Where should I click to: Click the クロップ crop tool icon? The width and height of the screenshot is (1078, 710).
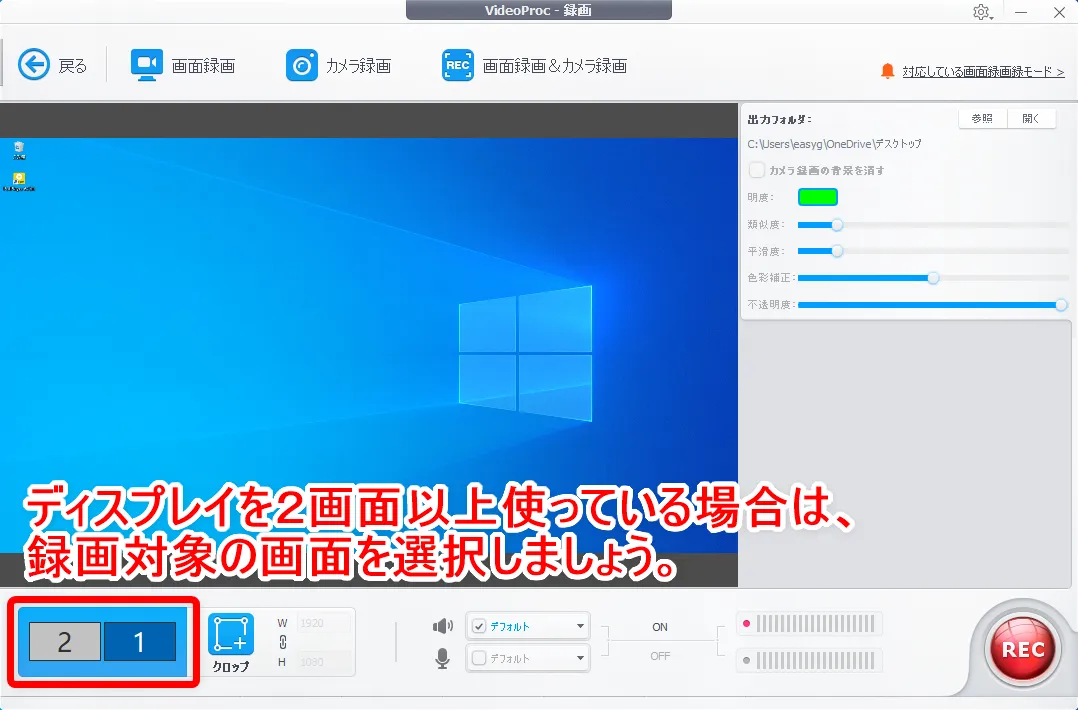click(231, 634)
